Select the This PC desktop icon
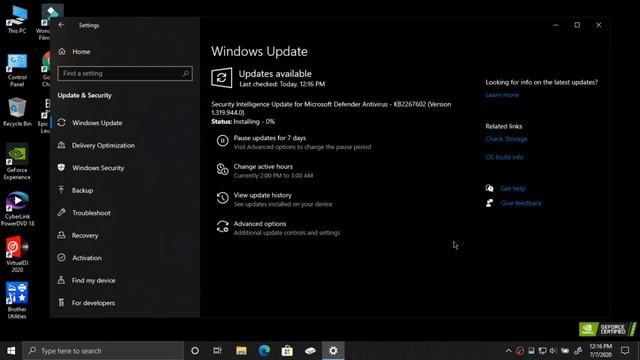The image size is (640, 360). 17,20
